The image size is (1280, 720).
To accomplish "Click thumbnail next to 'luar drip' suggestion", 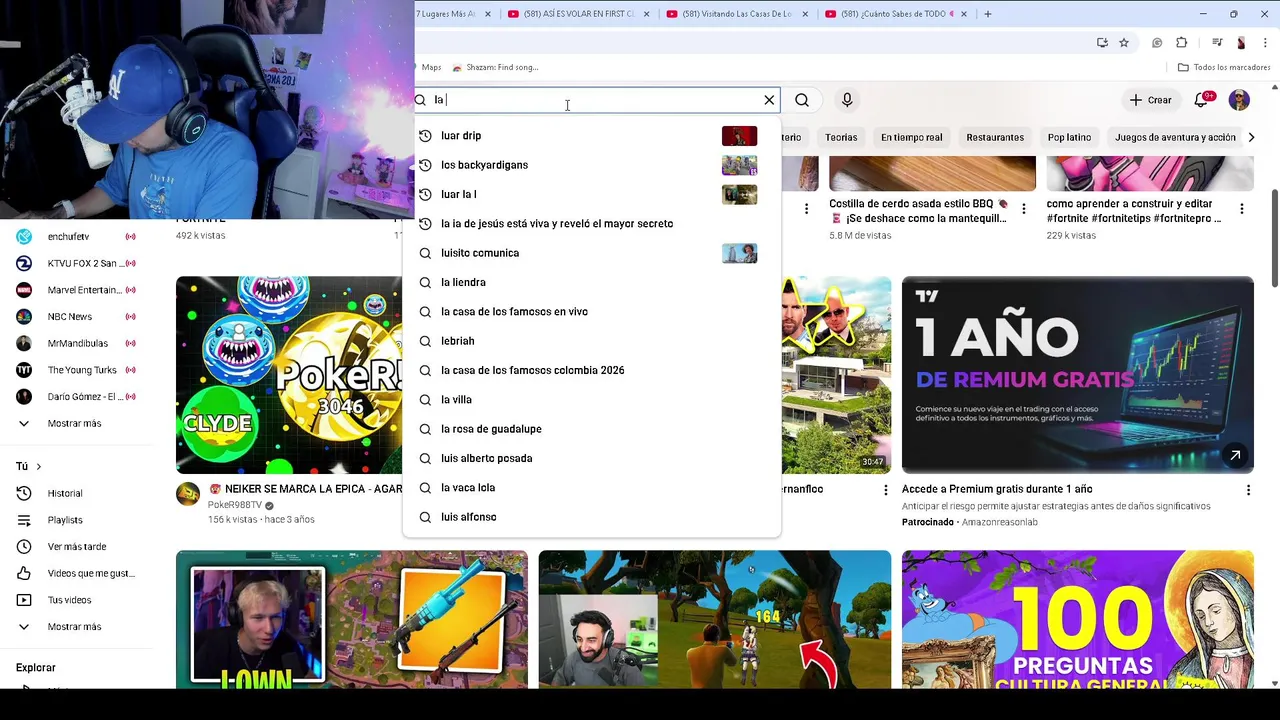I will point(739,136).
